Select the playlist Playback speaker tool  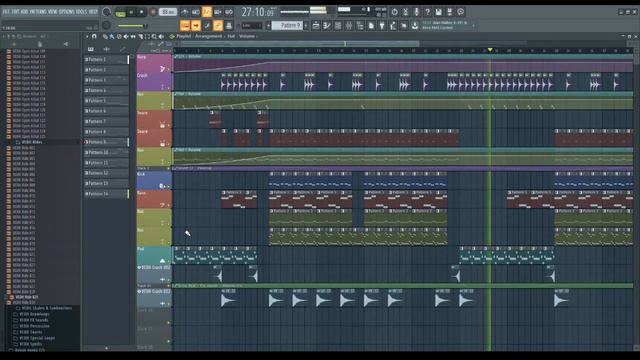(161, 36)
